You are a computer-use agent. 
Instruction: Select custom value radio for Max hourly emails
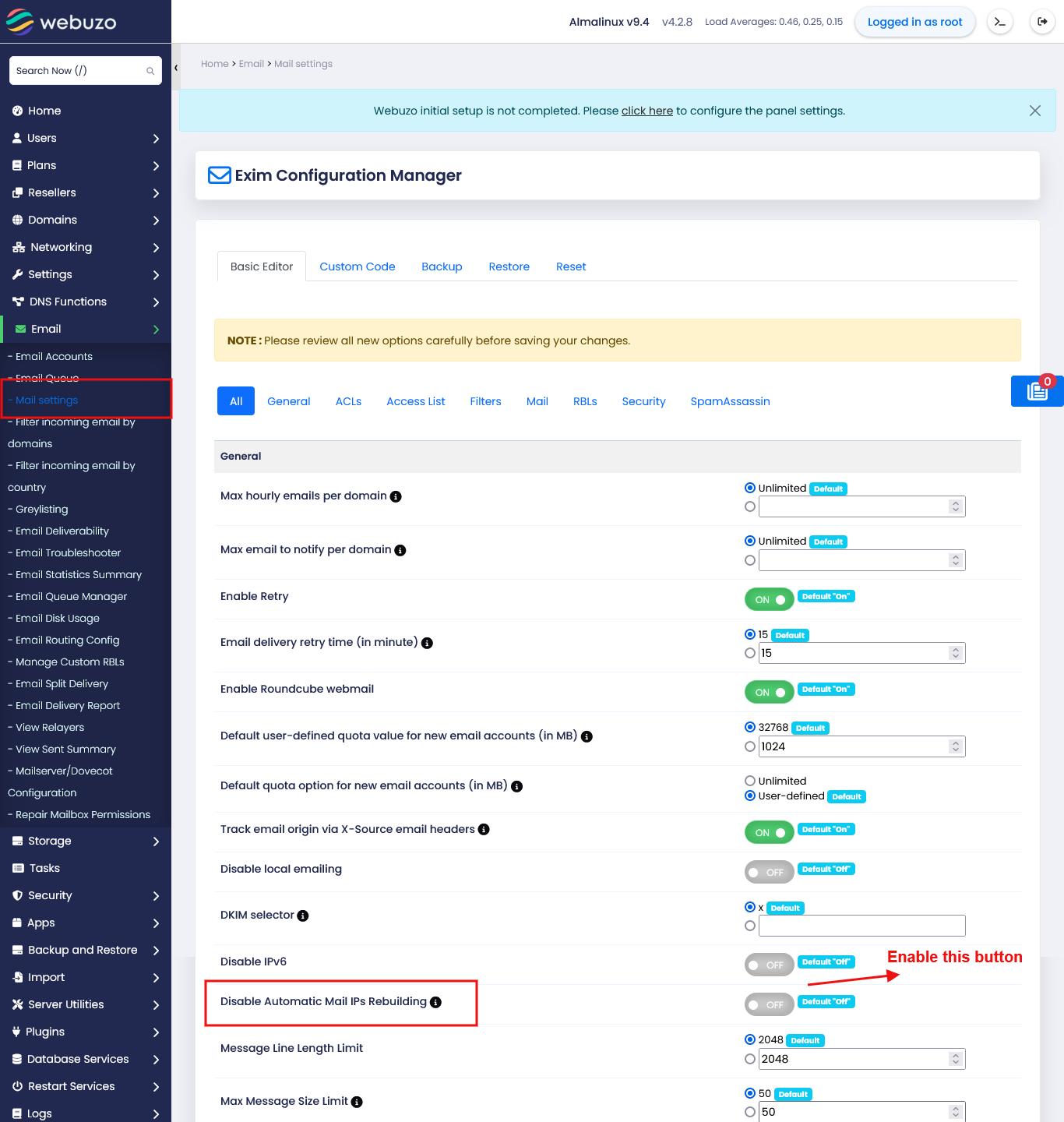click(750, 506)
